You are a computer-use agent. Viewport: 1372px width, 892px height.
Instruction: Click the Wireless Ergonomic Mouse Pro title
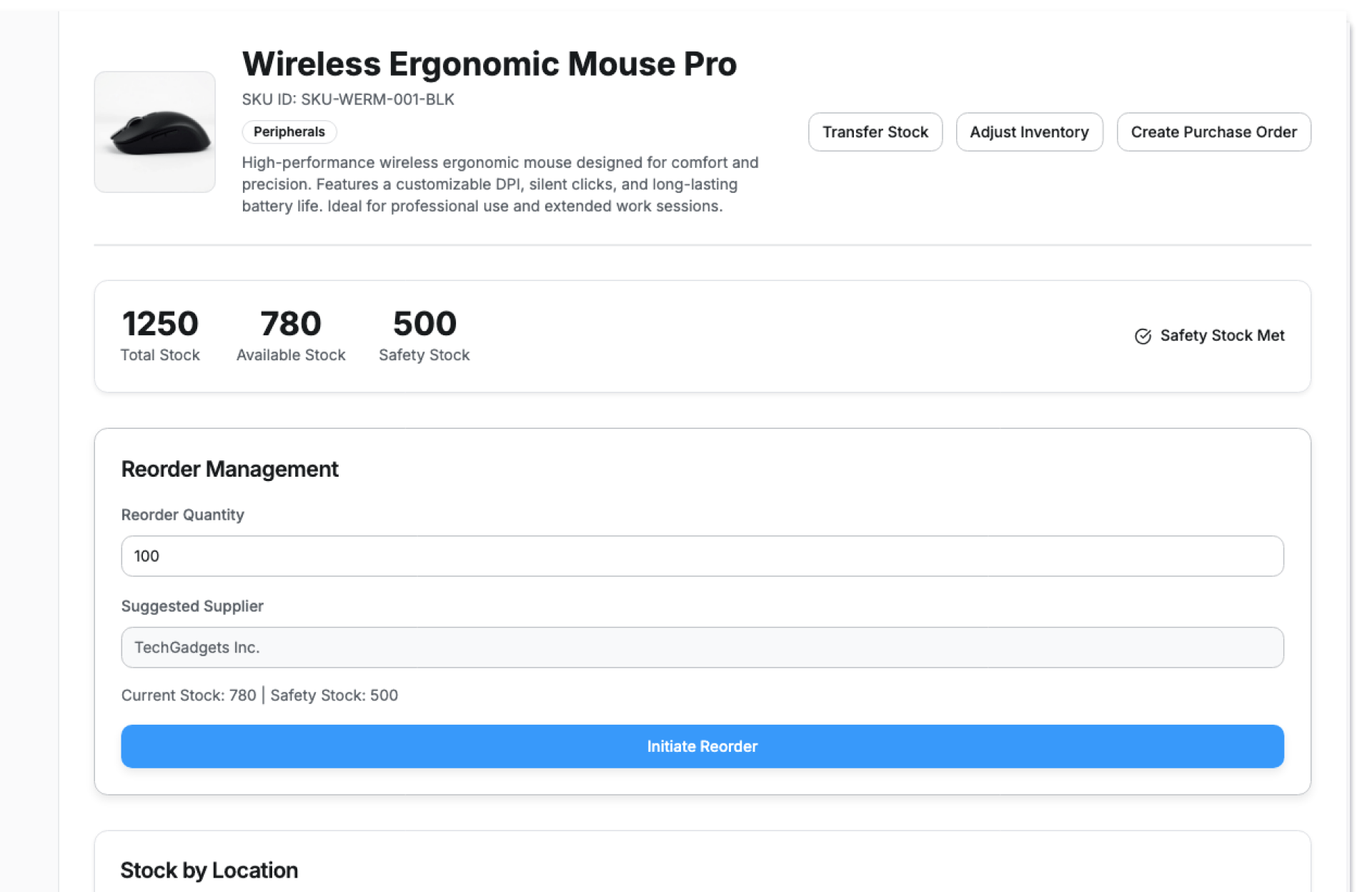point(489,64)
